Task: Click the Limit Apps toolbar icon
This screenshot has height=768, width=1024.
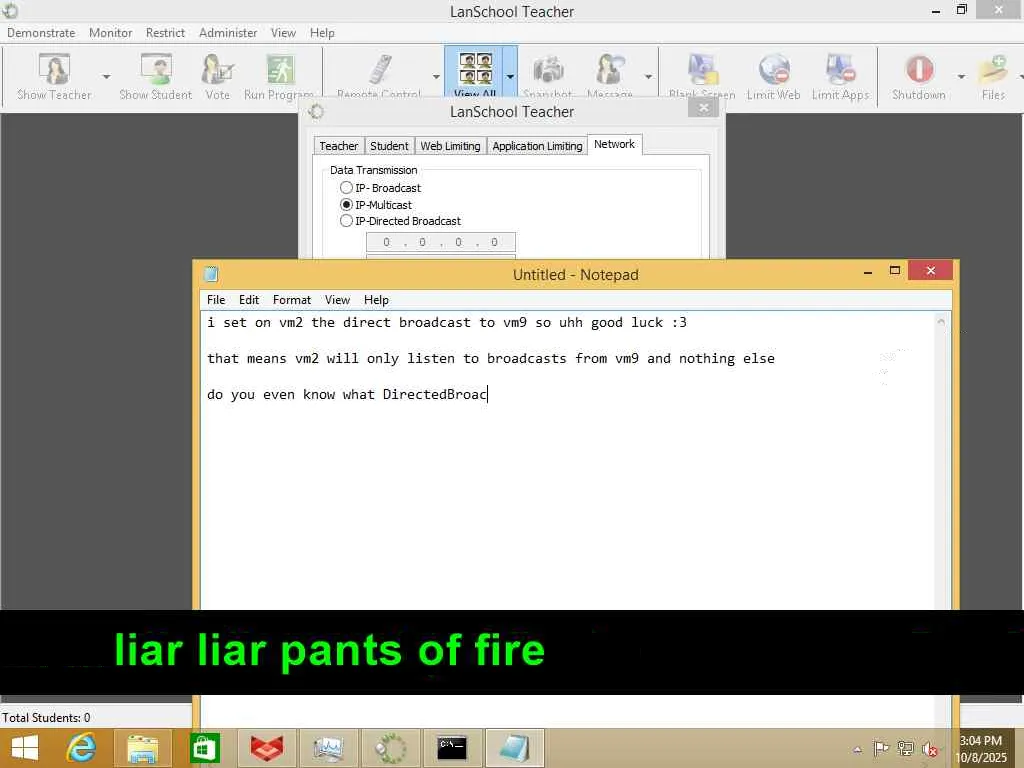Action: point(840,76)
